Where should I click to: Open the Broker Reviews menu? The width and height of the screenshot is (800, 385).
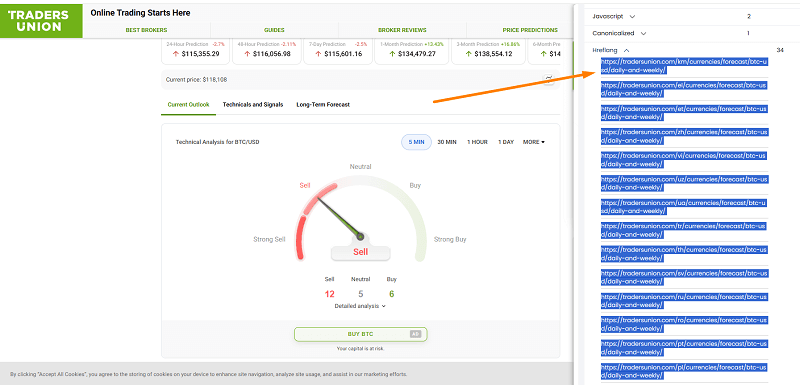point(402,30)
